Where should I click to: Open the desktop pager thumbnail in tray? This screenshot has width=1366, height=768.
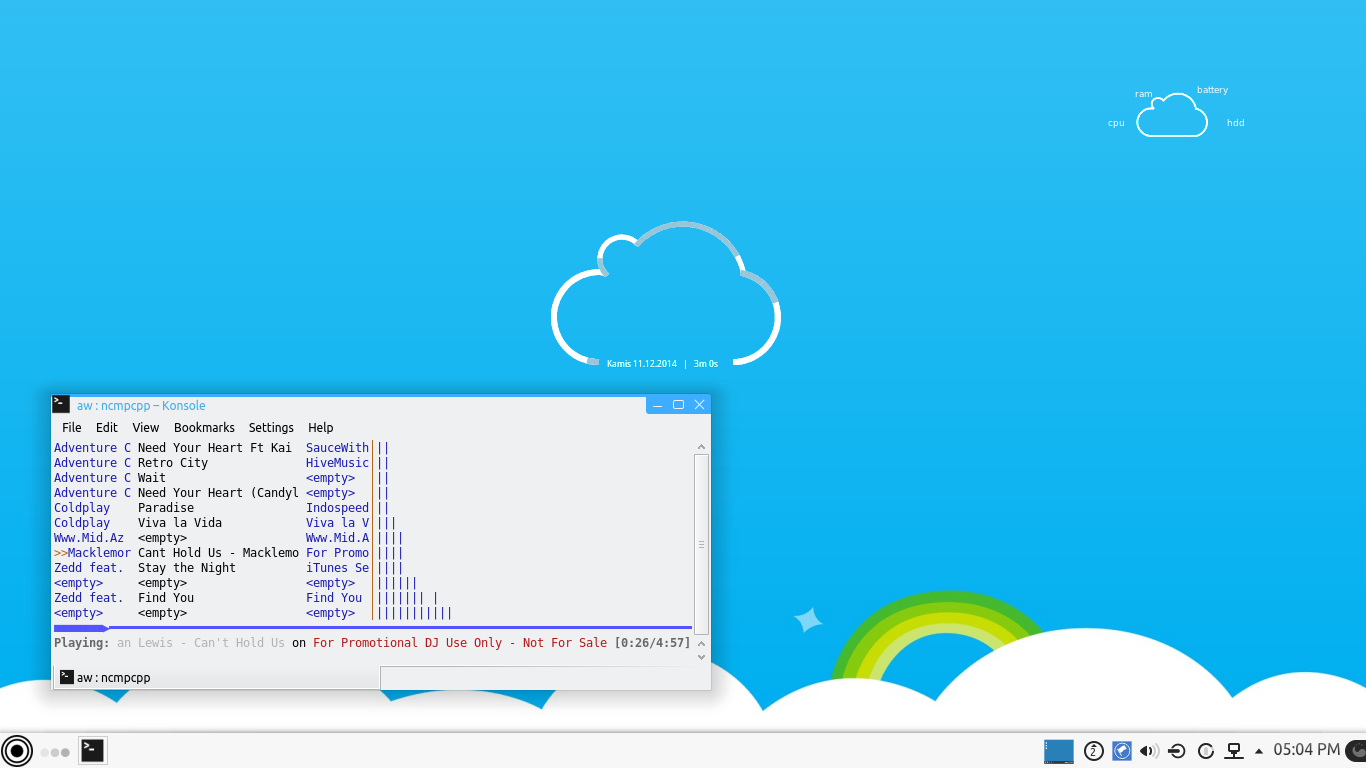pos(1058,751)
